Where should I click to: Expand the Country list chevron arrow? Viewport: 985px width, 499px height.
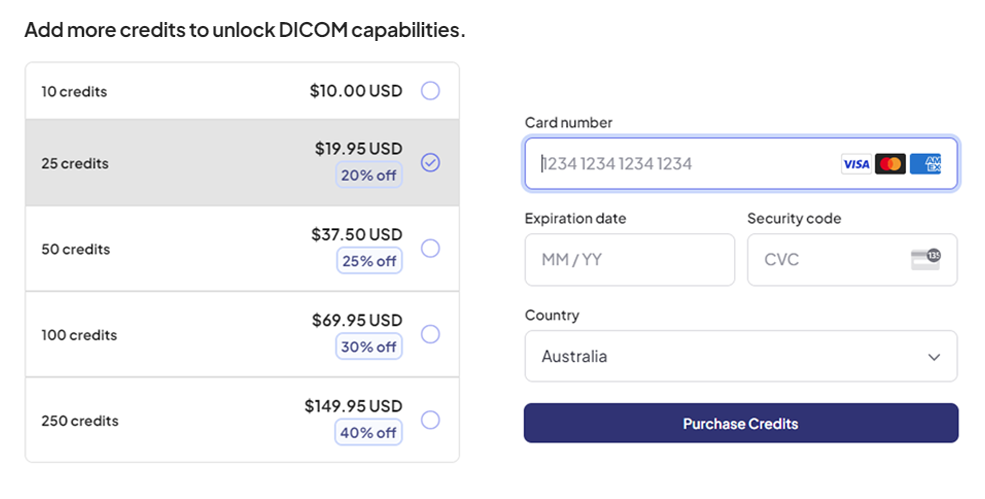934,357
